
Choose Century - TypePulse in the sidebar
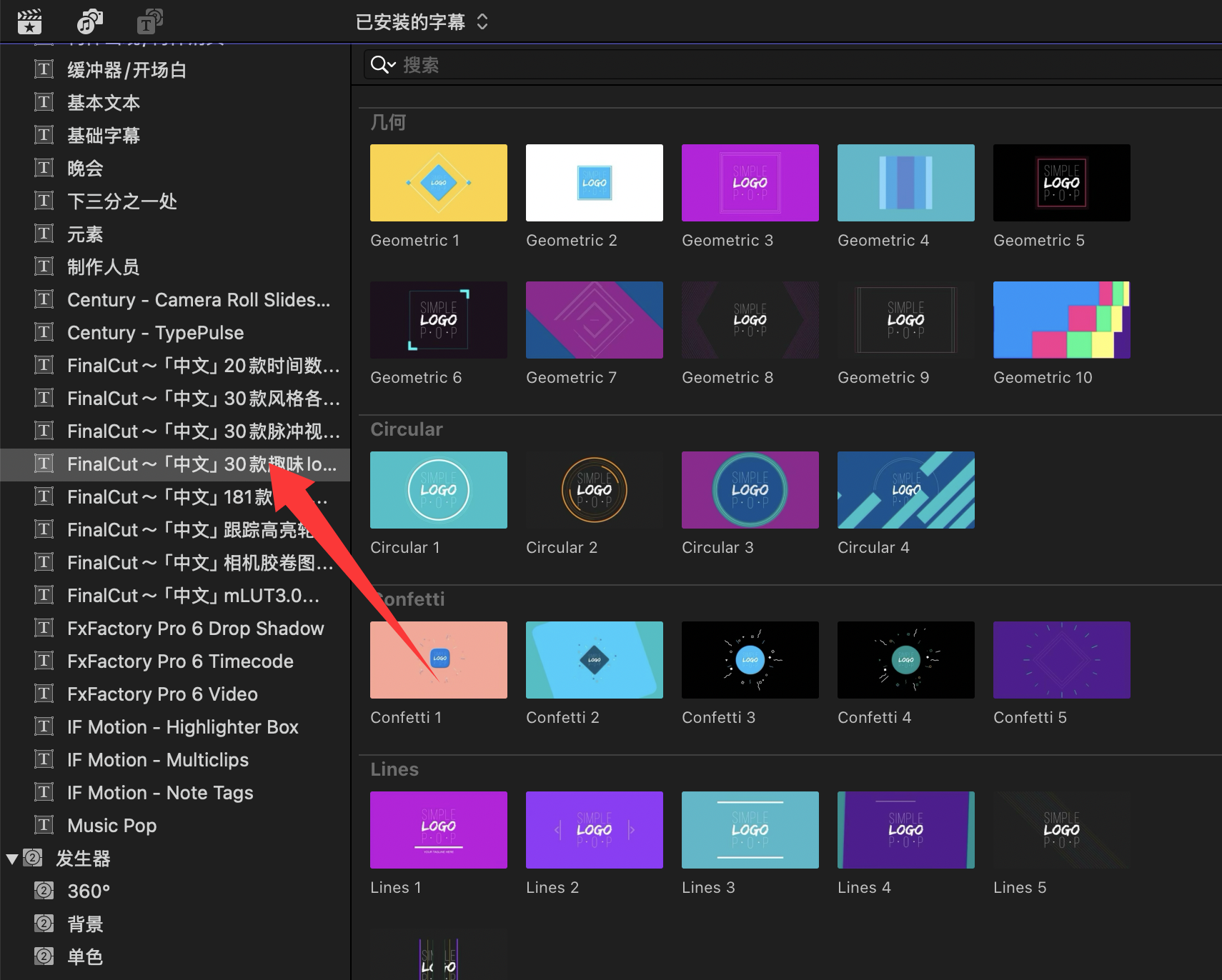pyautogui.click(x=155, y=333)
